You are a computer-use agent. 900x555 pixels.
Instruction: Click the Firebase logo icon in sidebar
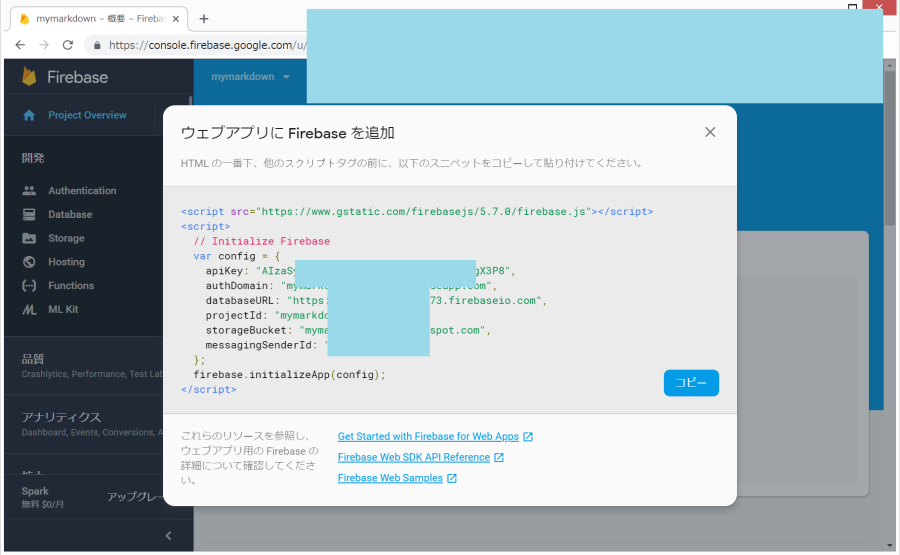click(x=30, y=77)
